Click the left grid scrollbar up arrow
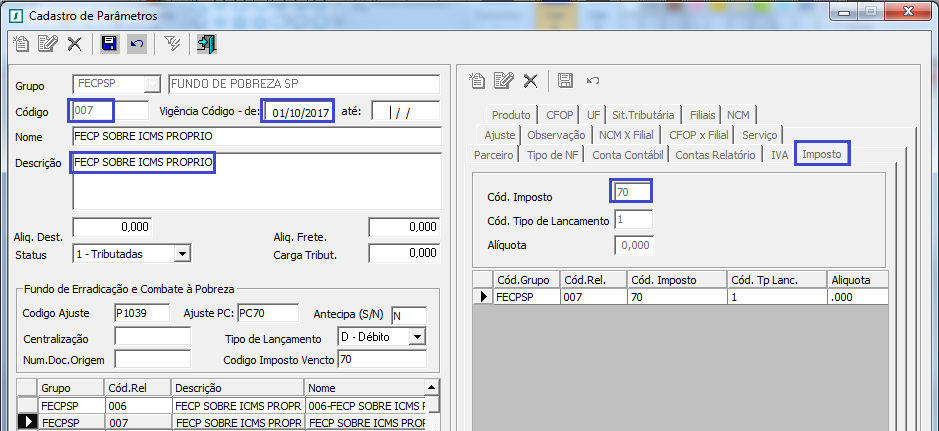Image resolution: width=939 pixels, height=431 pixels. click(x=431, y=387)
